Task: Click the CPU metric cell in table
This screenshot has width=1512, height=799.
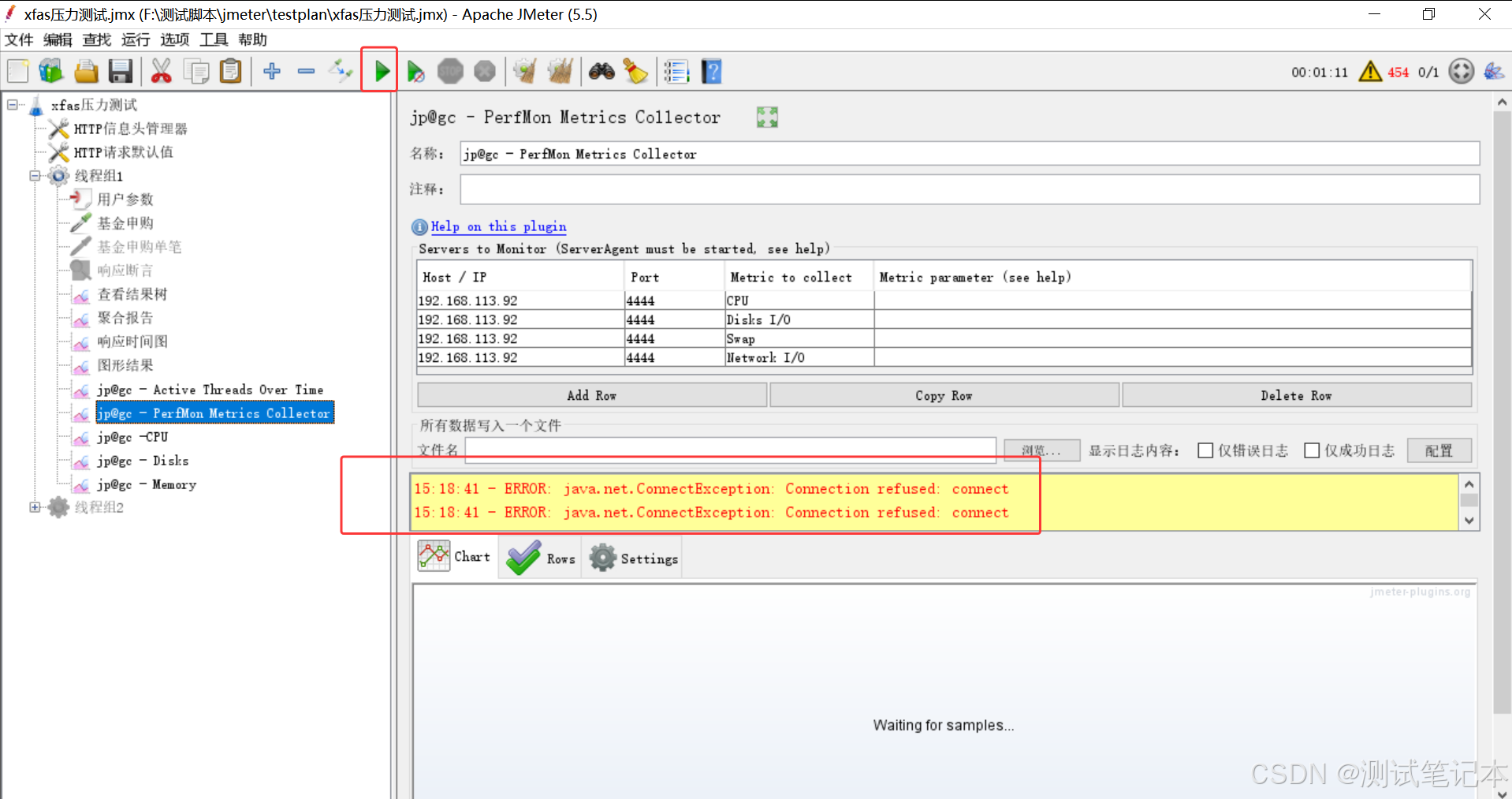Action: click(x=799, y=301)
